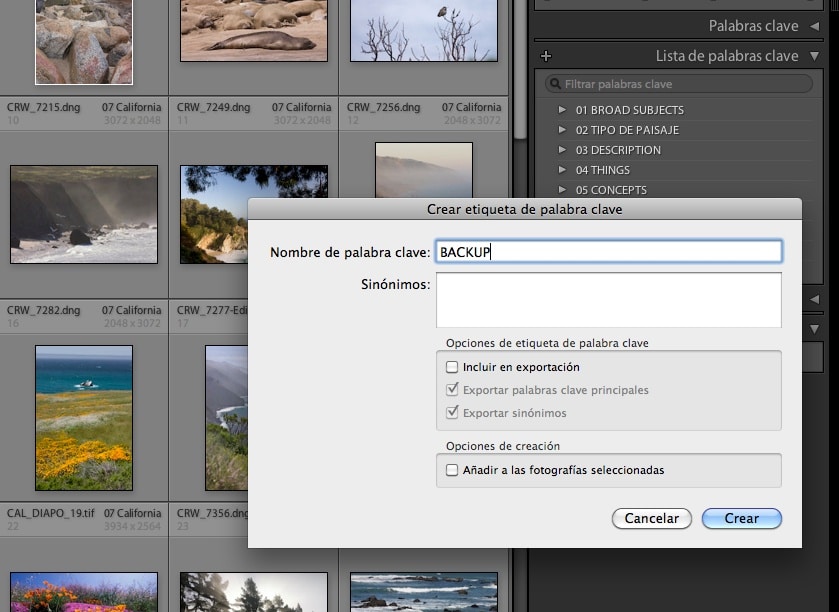Click the 07 California label beside CRW_7215.dng

(x=132, y=107)
